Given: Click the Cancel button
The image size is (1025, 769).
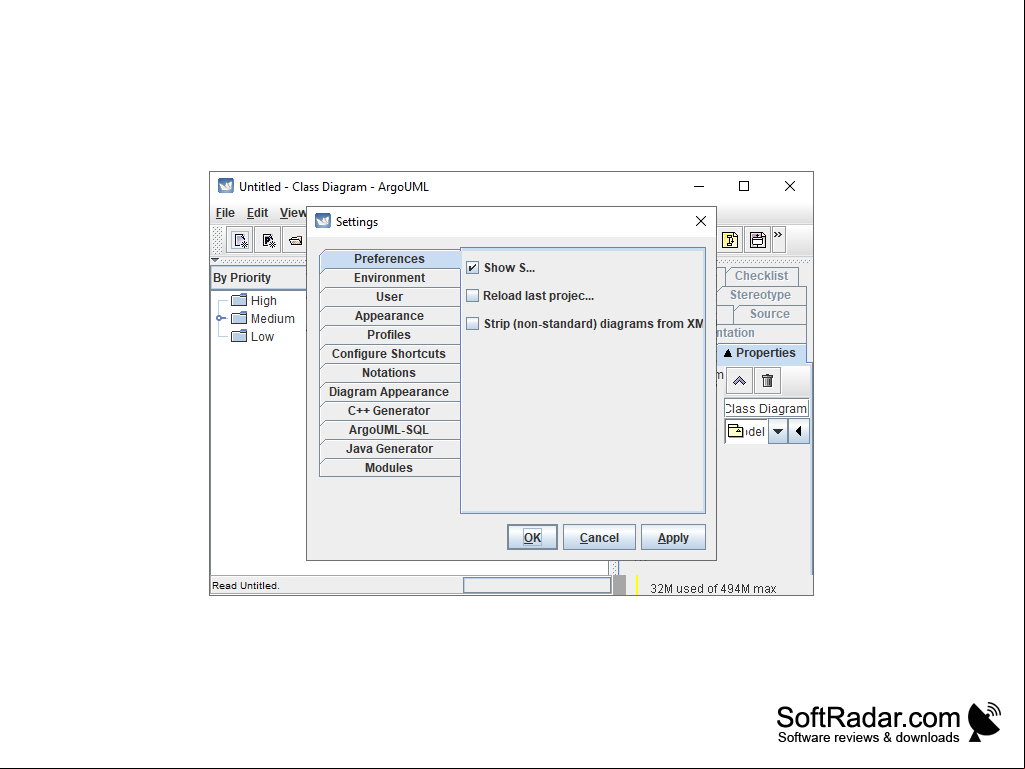Looking at the screenshot, I should (599, 538).
